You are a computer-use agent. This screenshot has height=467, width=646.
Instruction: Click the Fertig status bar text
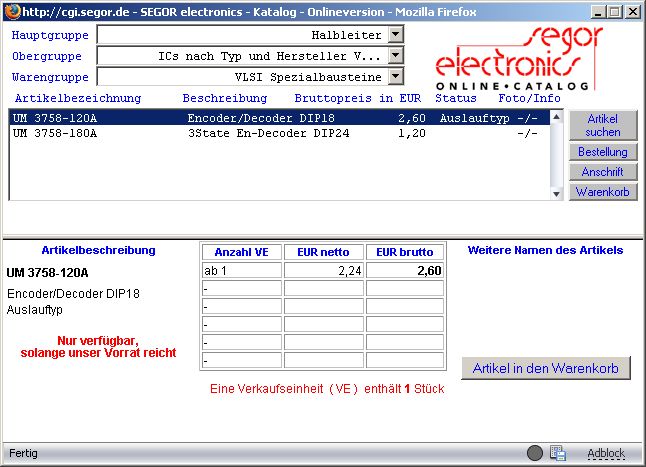23,453
